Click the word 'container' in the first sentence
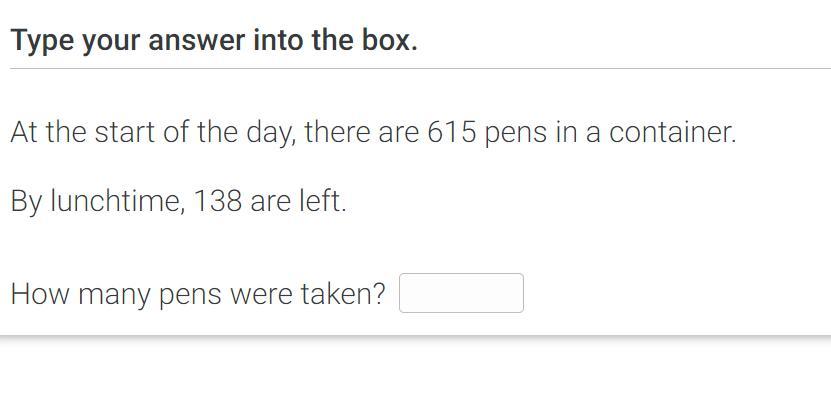Image resolution: width=831 pixels, height=406 pixels. (x=673, y=133)
